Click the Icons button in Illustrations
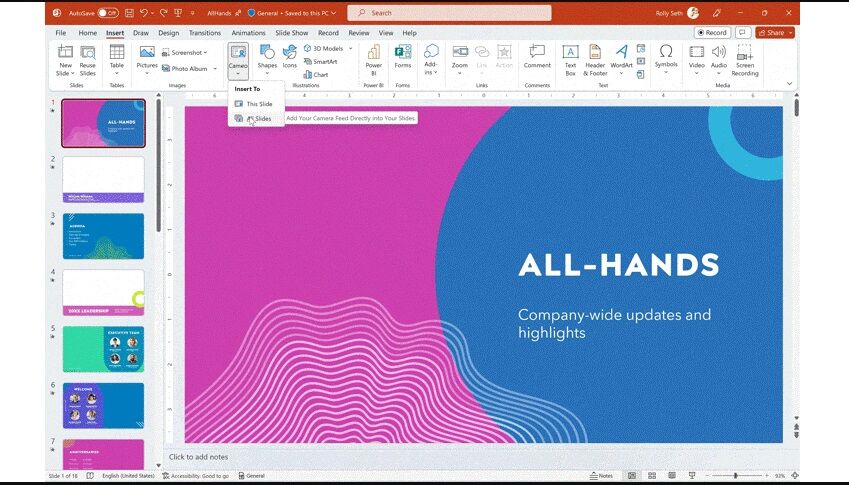 tap(290, 57)
